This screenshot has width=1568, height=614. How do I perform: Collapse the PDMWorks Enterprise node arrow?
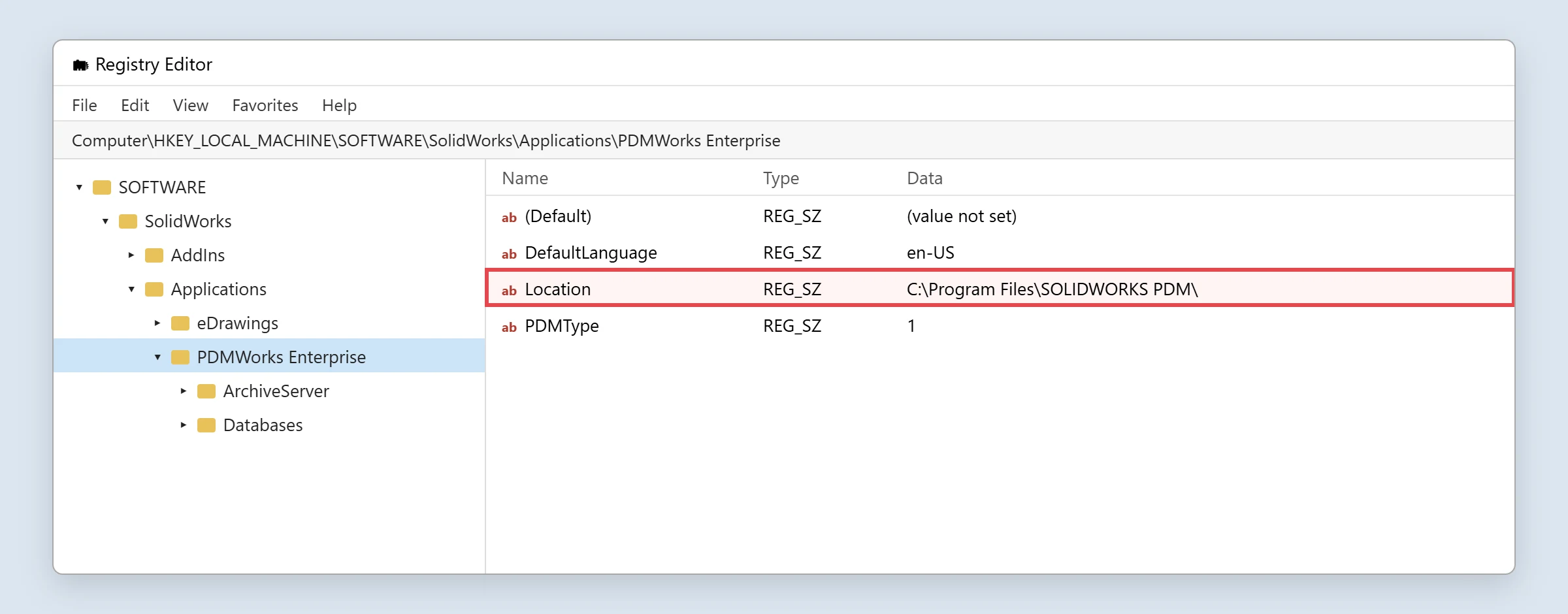click(x=157, y=357)
